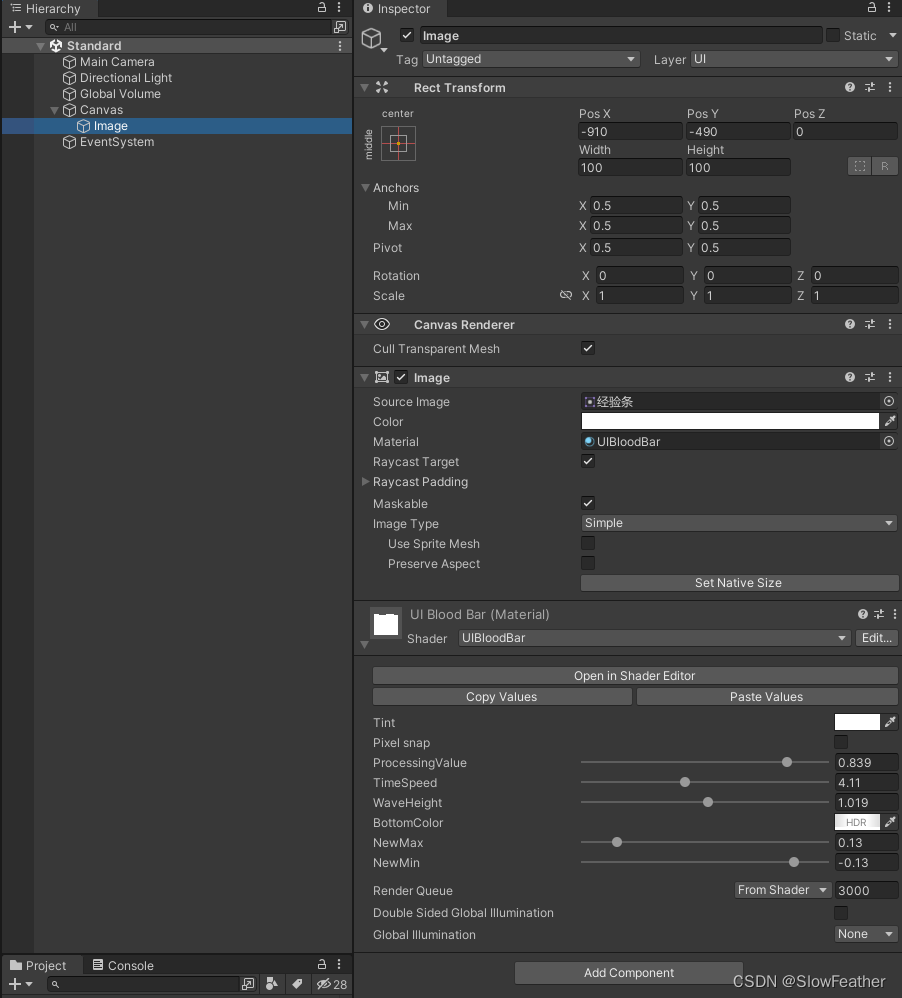Open Image component presets icon
902x998 pixels.
pyautogui.click(x=870, y=377)
